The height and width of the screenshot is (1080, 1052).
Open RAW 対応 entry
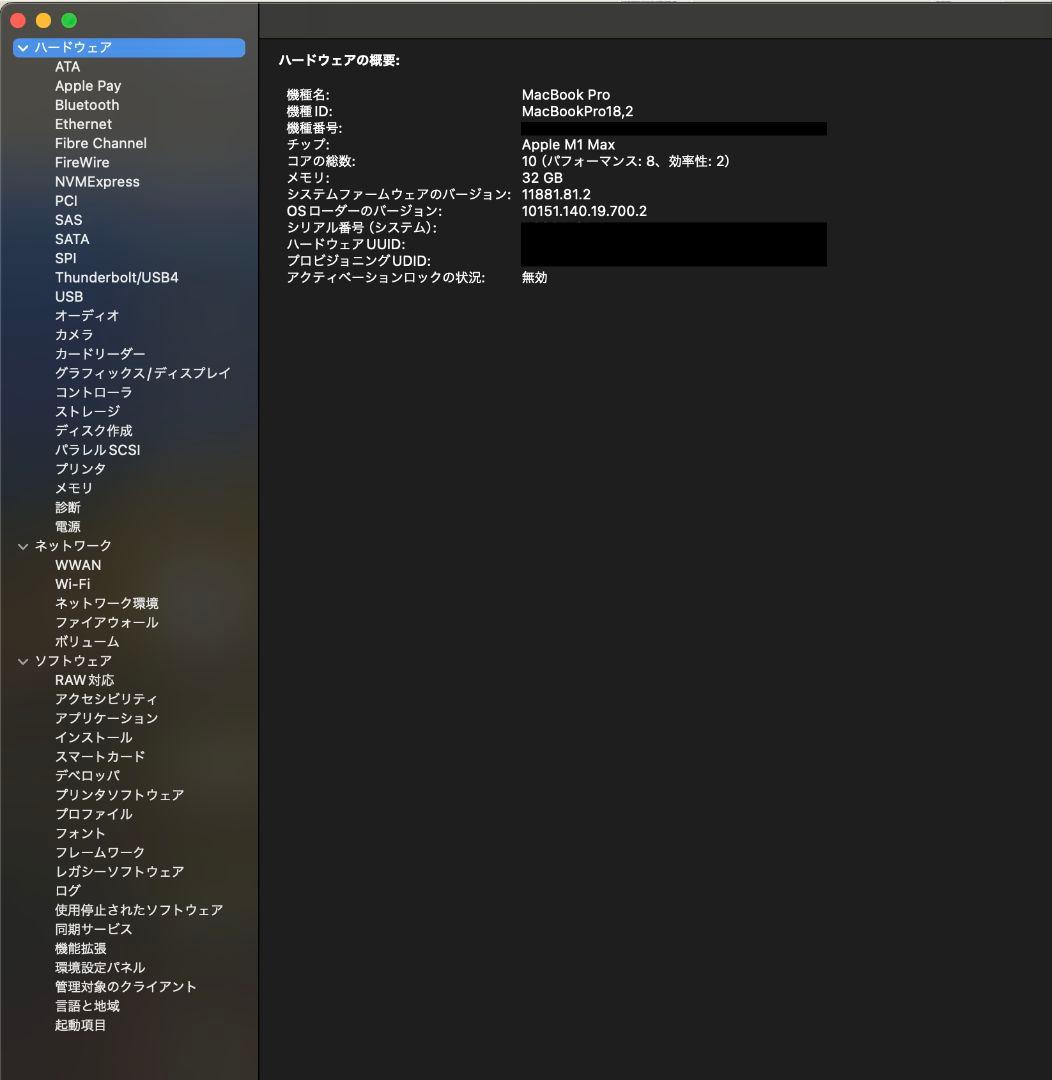pos(85,680)
